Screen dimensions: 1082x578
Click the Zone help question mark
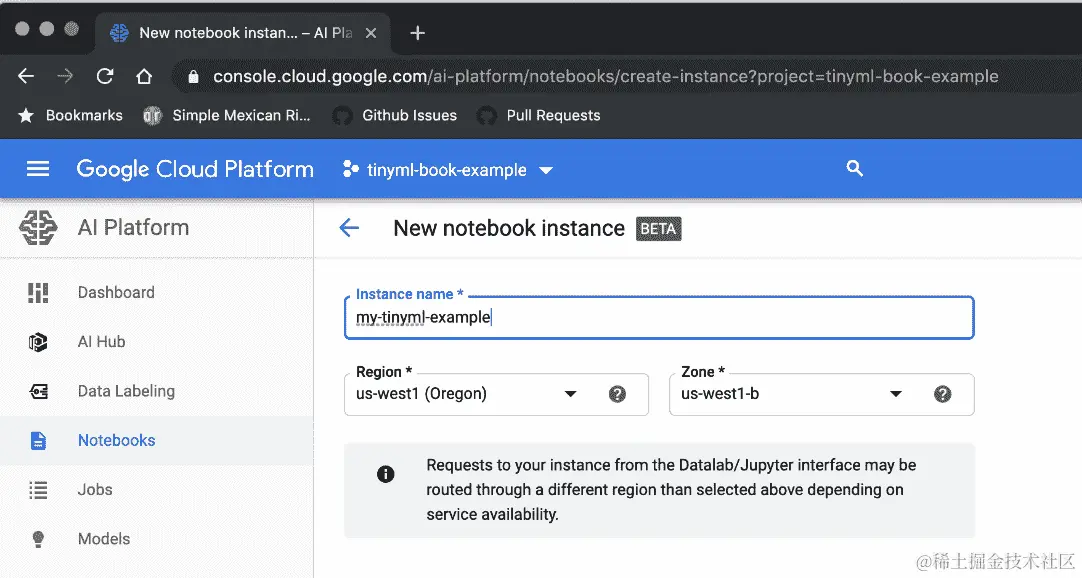(942, 394)
